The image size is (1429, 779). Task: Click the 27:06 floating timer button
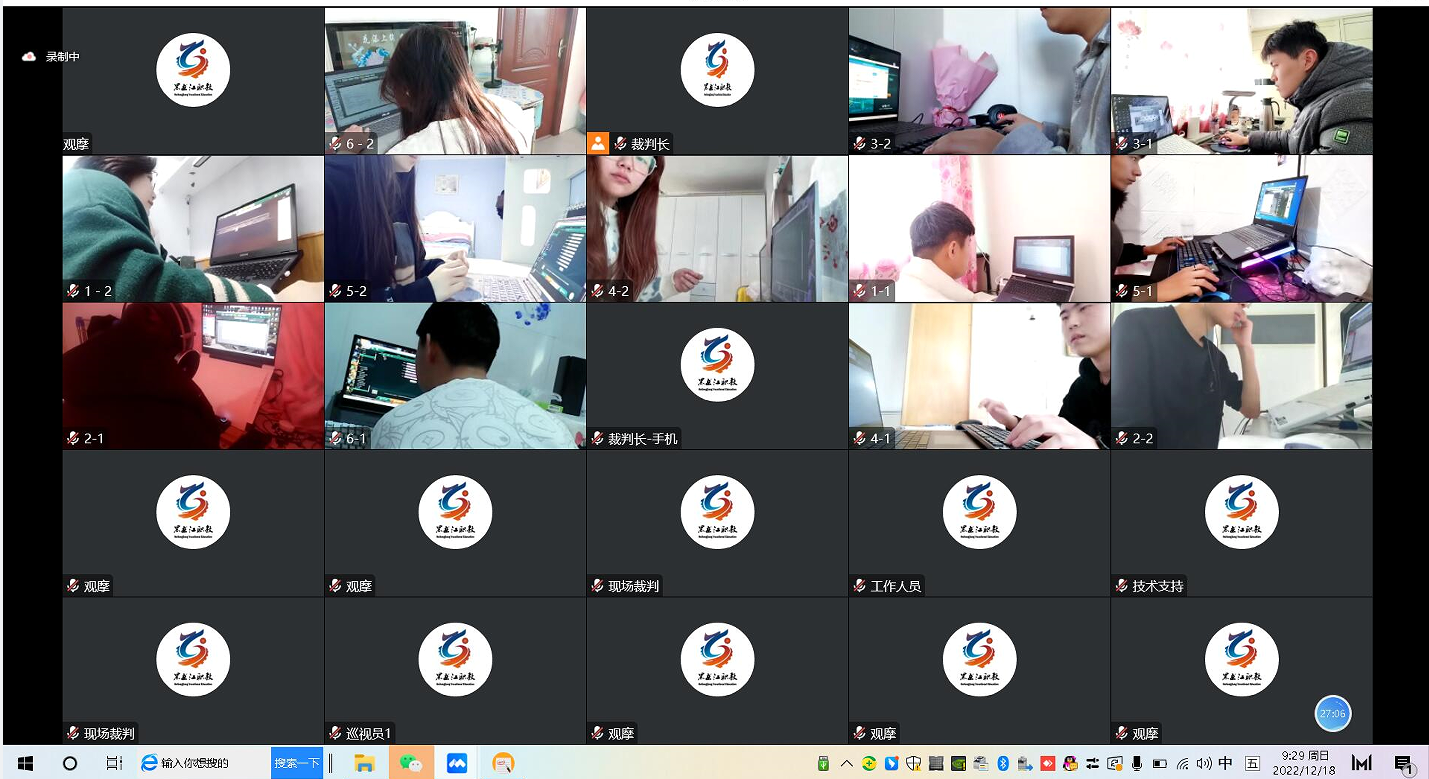[x=1332, y=714]
